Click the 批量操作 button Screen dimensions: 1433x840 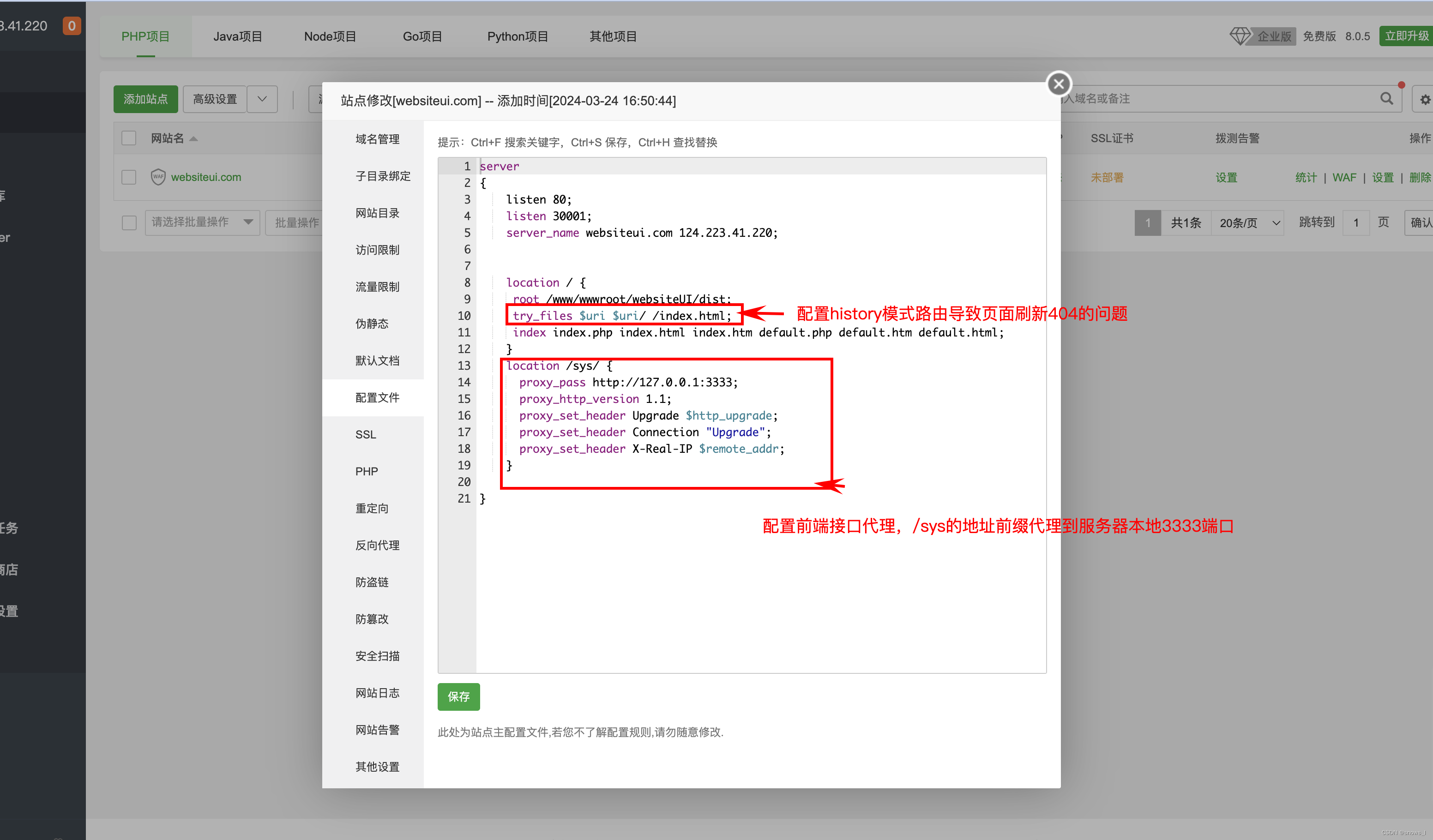(295, 223)
